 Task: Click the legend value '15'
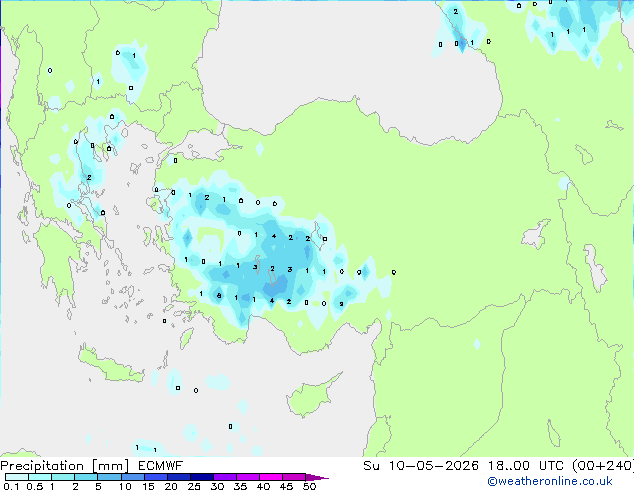[148, 486]
